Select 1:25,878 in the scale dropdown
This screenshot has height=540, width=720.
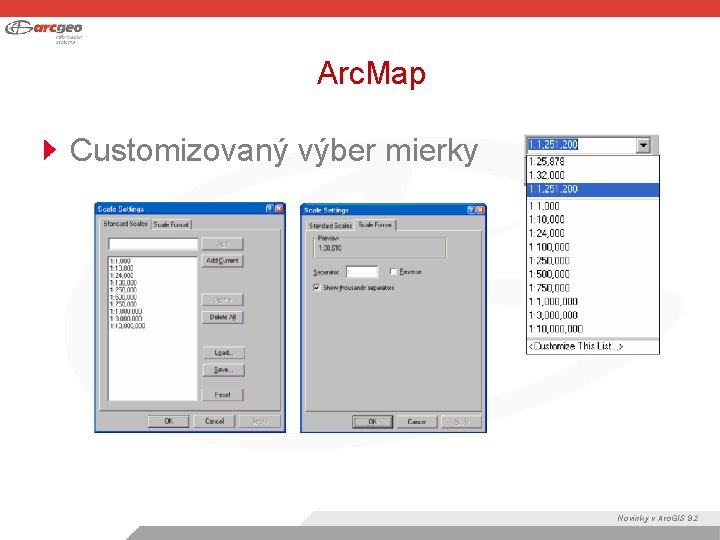(x=592, y=162)
